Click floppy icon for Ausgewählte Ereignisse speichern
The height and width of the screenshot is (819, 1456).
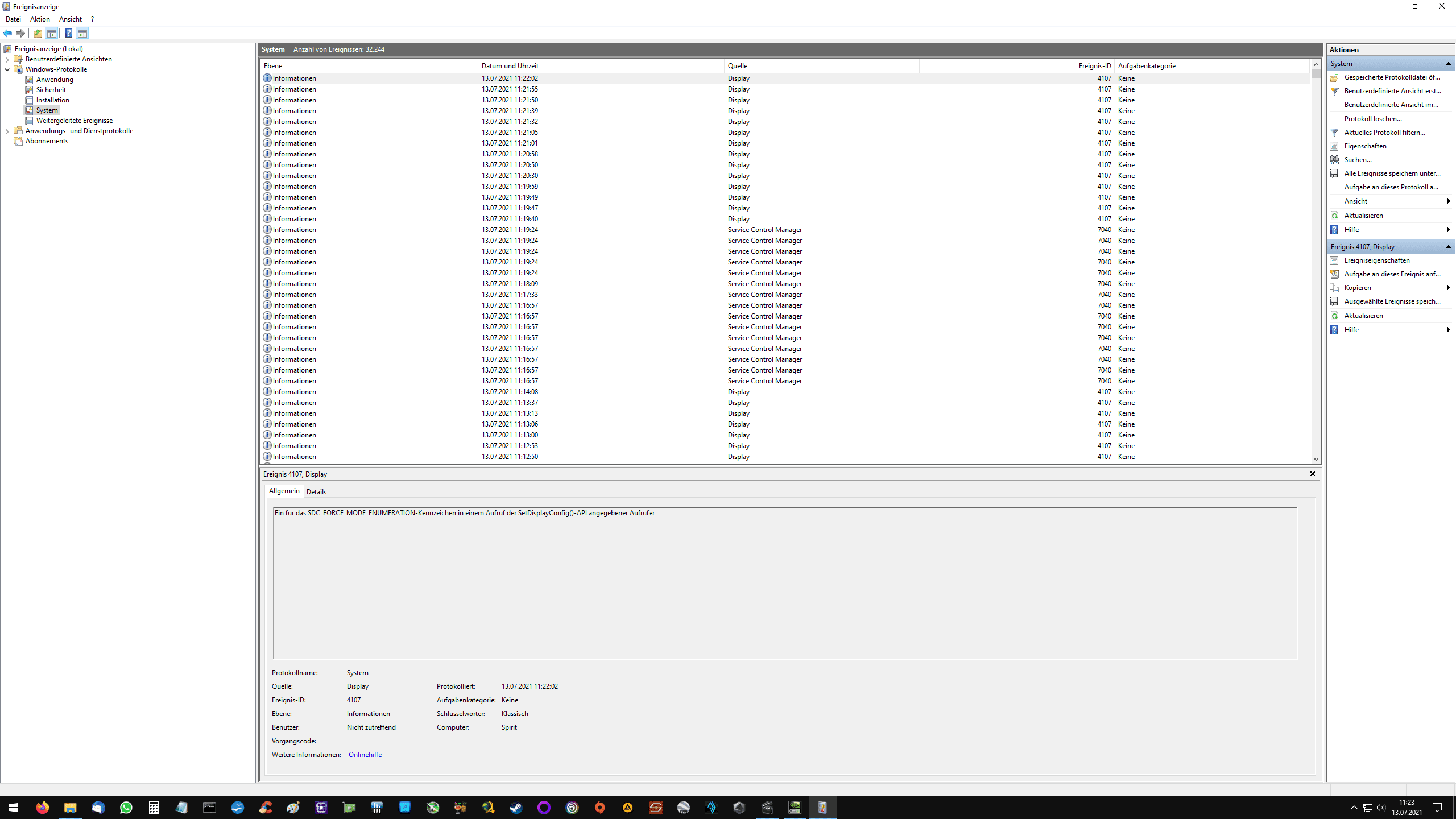coord(1334,301)
